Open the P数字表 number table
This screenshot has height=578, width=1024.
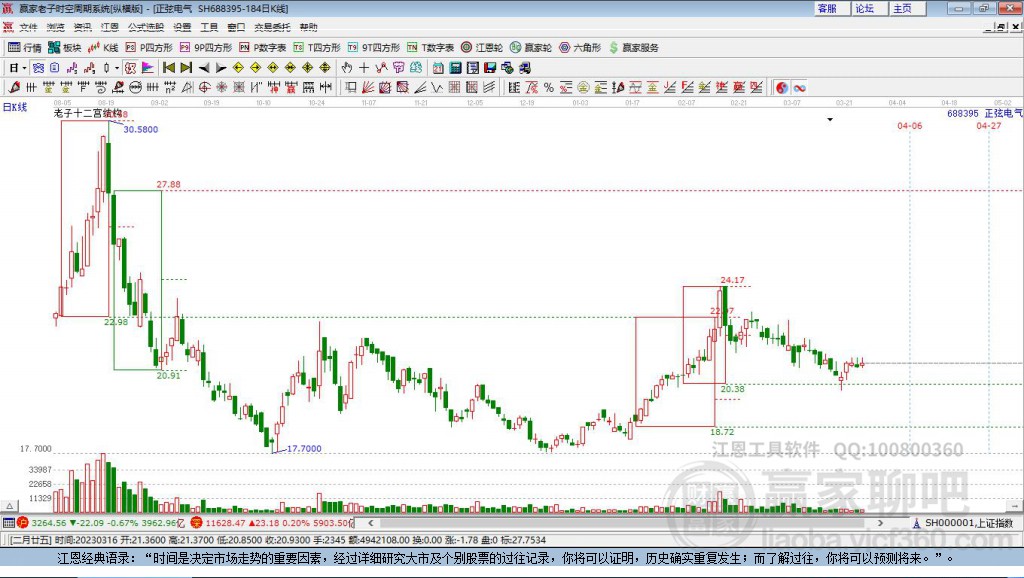(x=263, y=48)
